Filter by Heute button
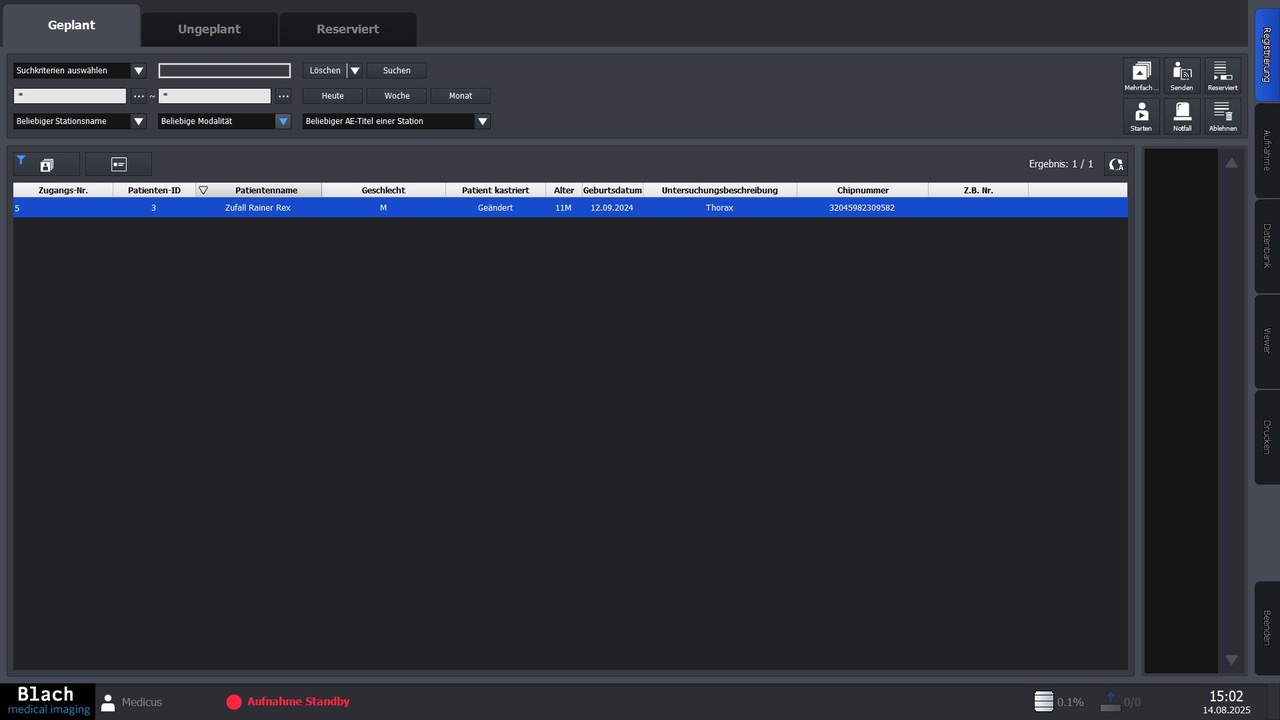 point(332,96)
